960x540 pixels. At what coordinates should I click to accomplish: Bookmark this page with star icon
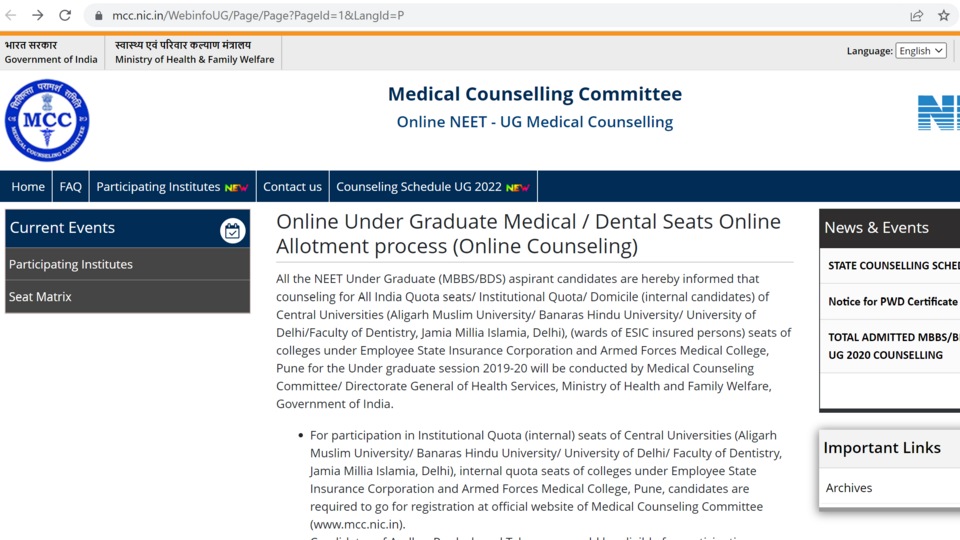(x=943, y=16)
